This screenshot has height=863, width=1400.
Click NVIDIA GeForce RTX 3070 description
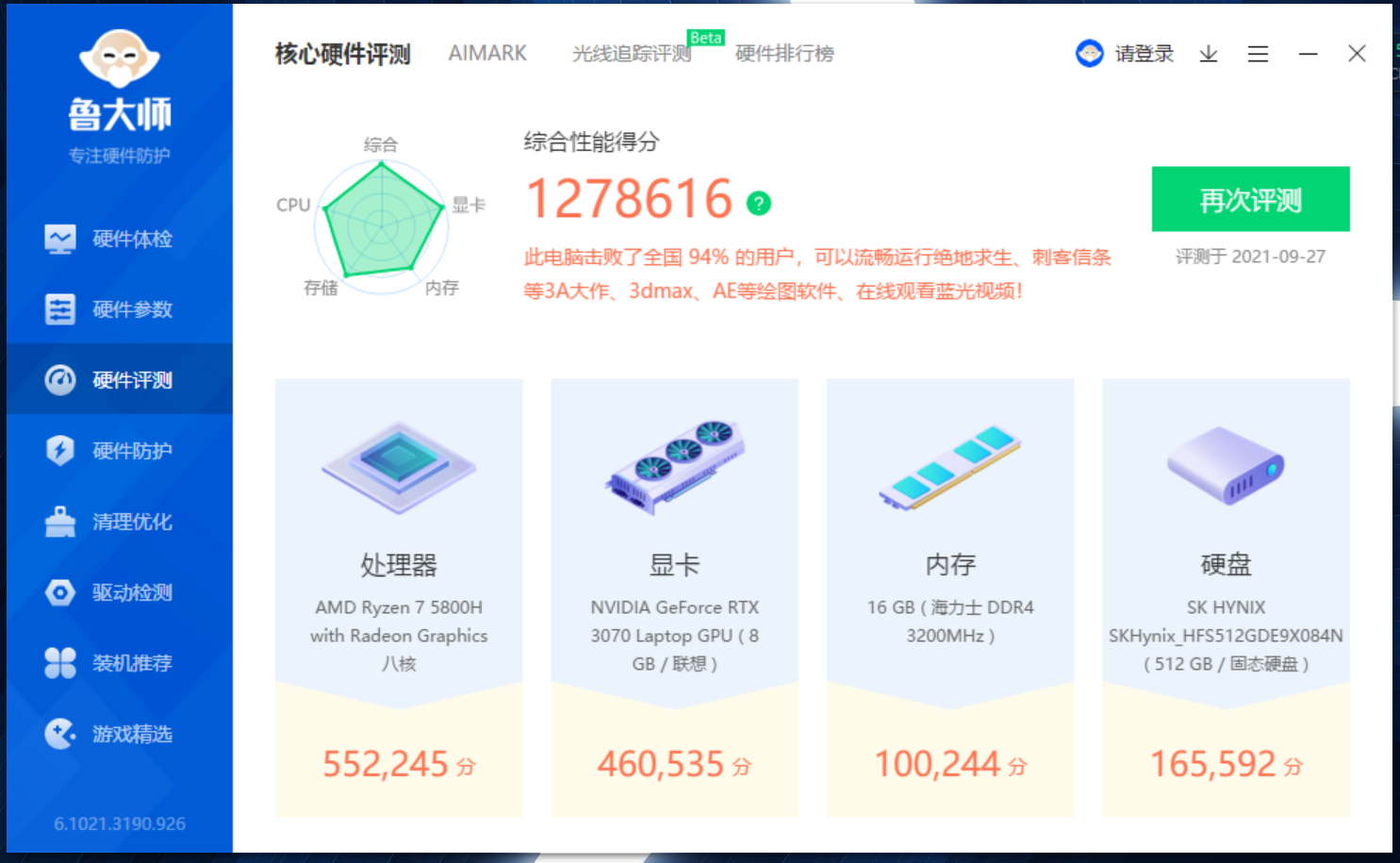[x=674, y=636]
